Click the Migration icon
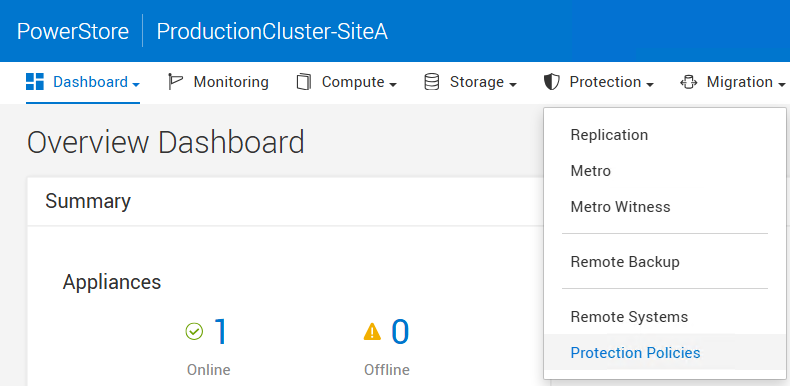Image resolution: width=790 pixels, height=386 pixels. point(688,82)
